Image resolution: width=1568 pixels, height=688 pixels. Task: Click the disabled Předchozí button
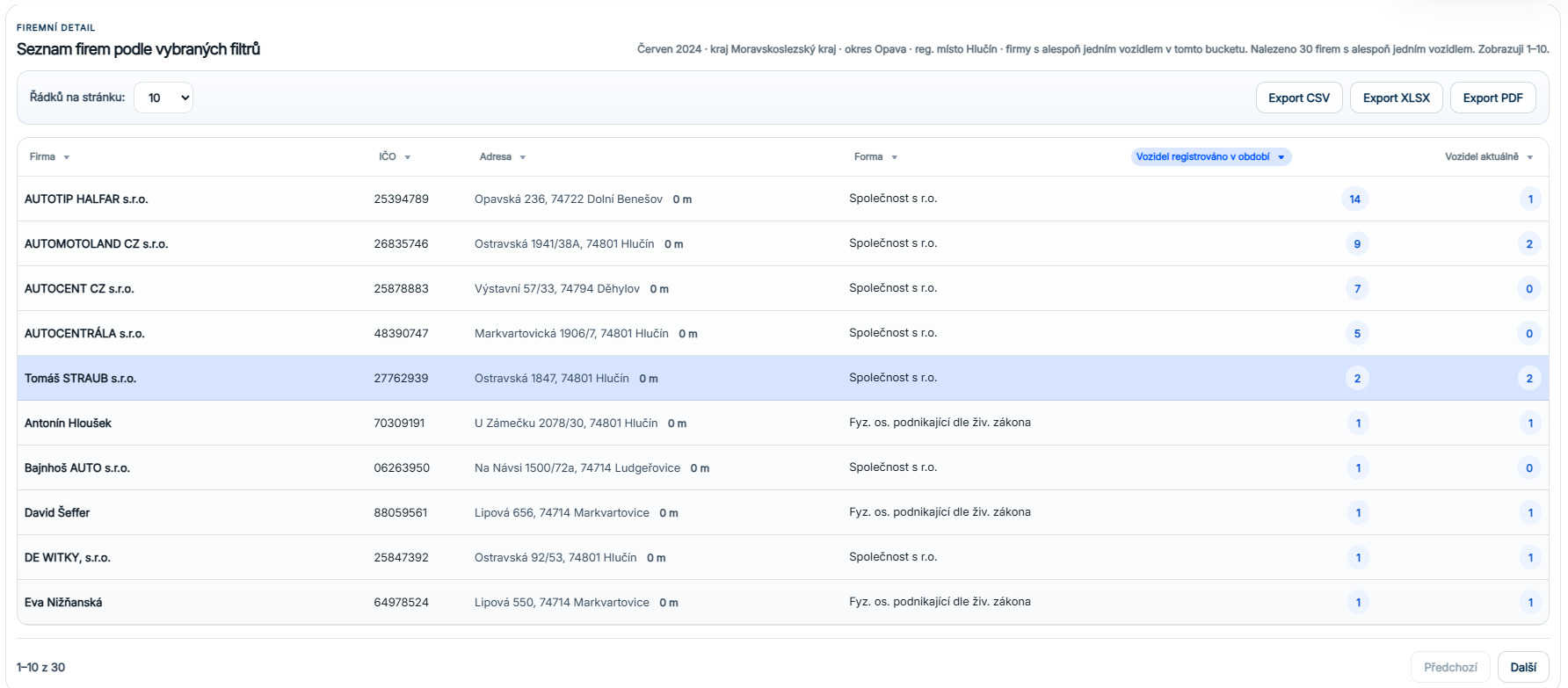click(1450, 667)
